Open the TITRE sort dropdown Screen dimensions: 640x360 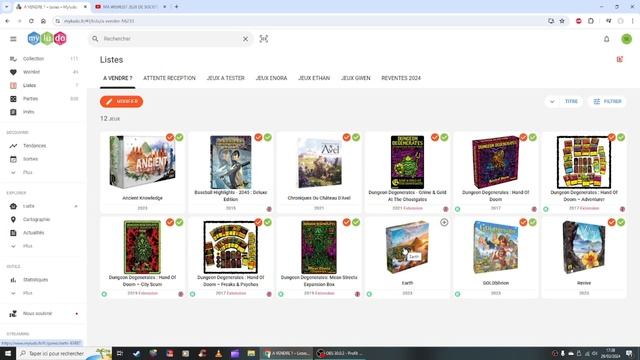[571, 102]
